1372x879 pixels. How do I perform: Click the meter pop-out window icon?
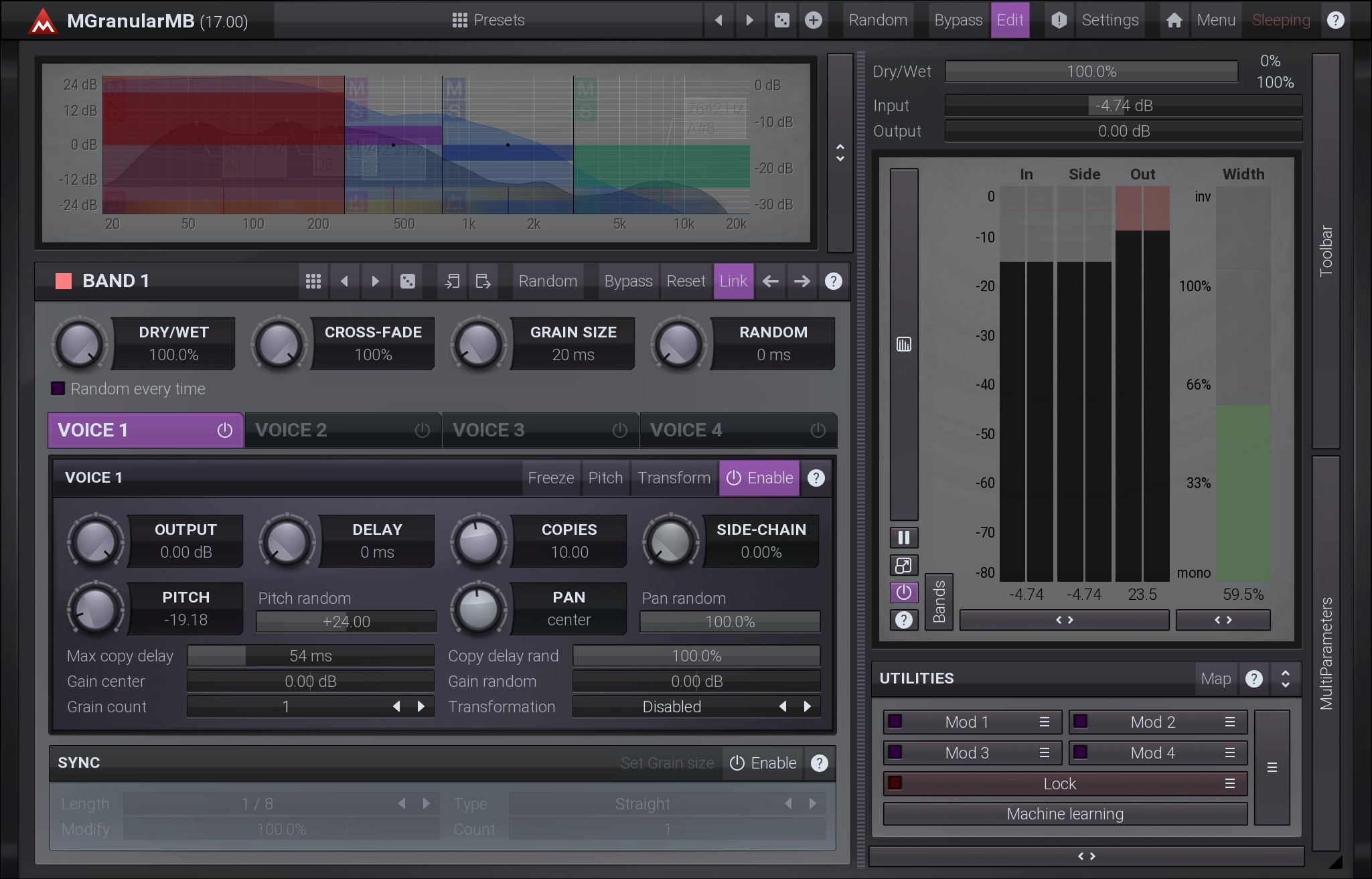[903, 566]
